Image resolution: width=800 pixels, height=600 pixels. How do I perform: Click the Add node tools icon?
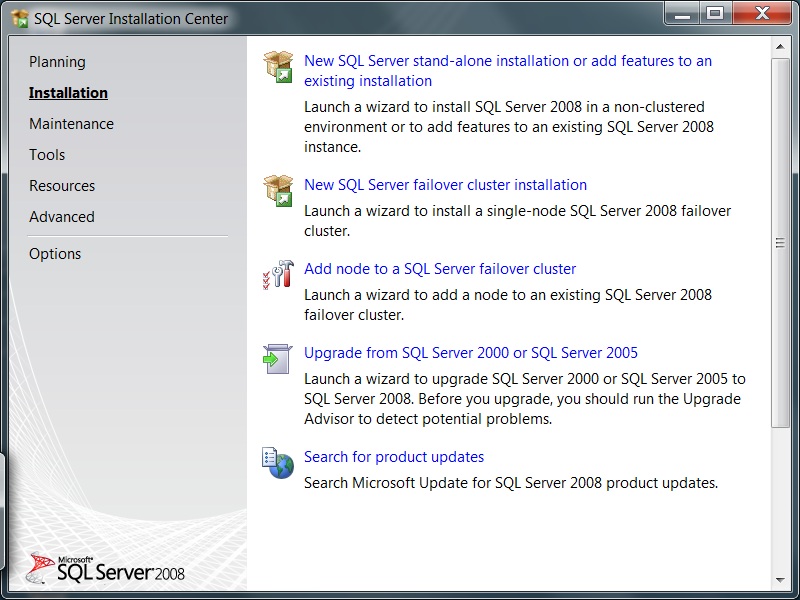pyautogui.click(x=278, y=274)
